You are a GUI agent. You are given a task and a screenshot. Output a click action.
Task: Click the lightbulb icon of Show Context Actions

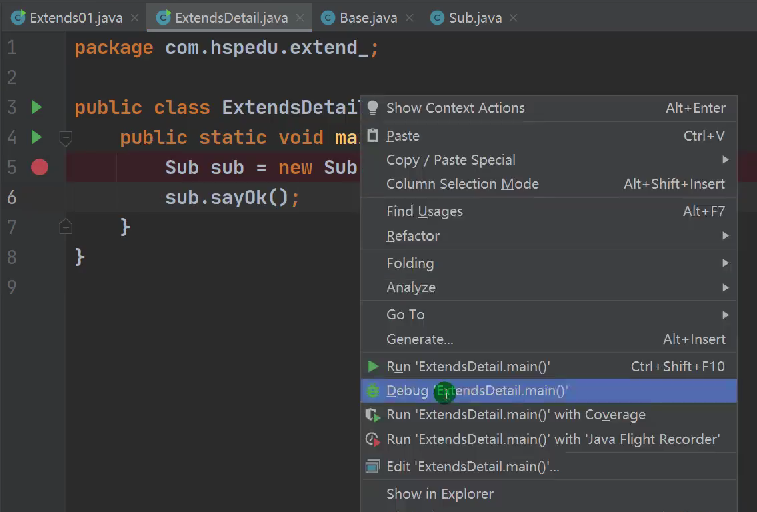coord(372,108)
